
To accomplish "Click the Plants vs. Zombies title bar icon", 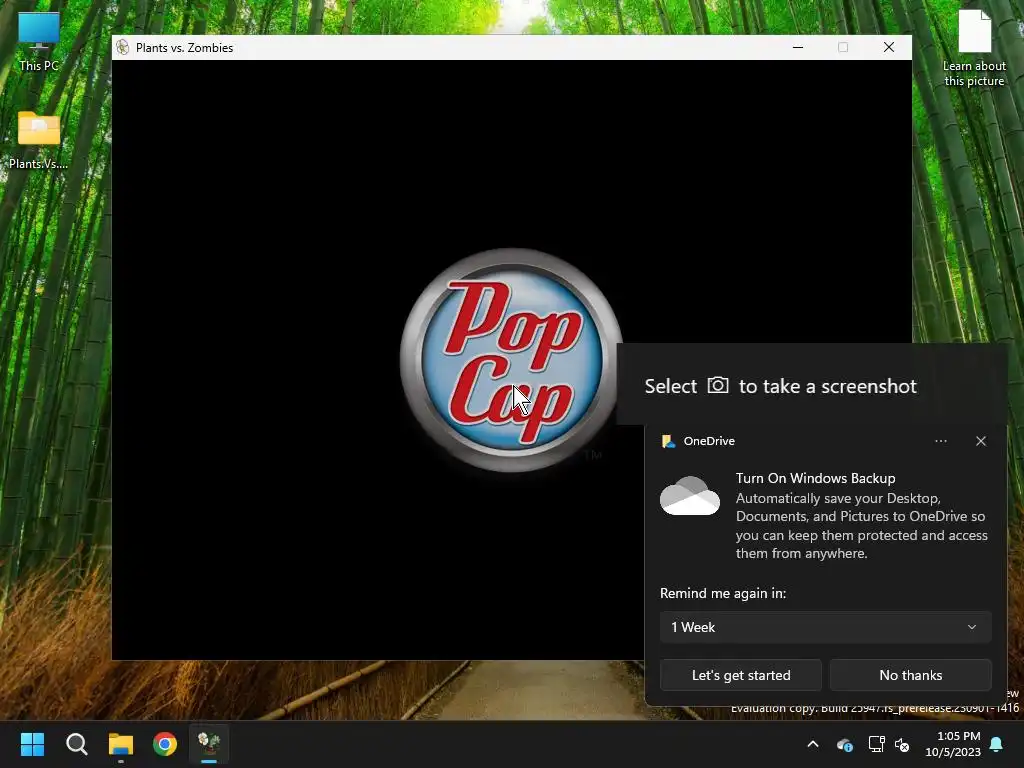I will coord(122,47).
